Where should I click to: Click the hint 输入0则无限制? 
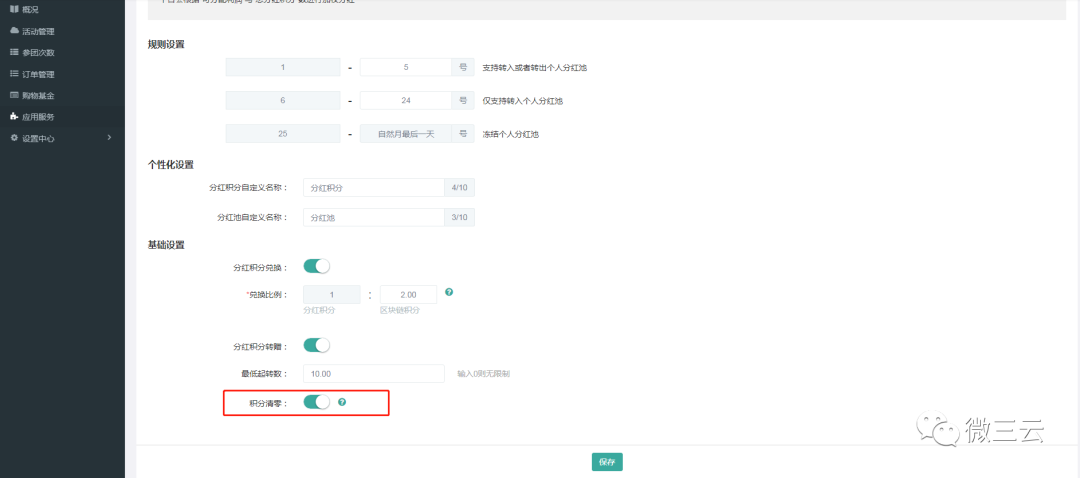(484, 374)
